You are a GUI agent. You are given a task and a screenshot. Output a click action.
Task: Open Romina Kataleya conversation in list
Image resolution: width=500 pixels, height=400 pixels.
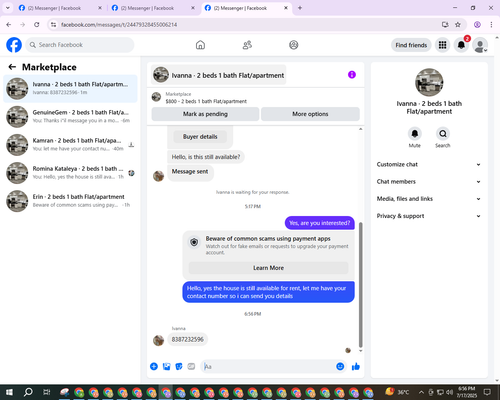coord(70,173)
